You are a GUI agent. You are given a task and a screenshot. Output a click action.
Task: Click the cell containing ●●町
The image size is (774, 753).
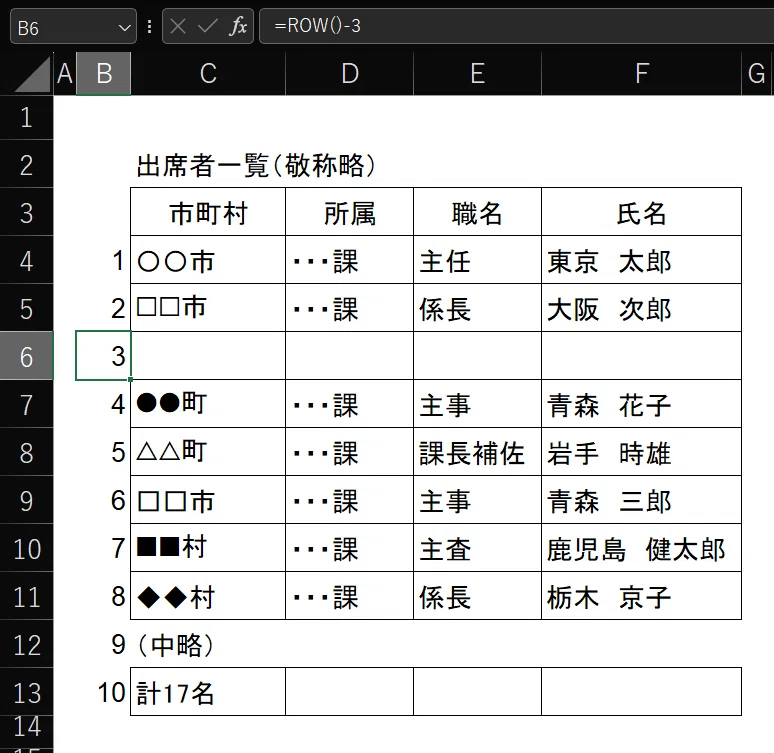tap(208, 404)
